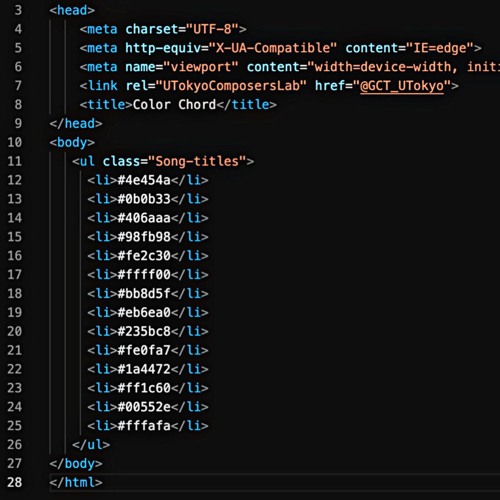Click the closing ul tag
Image resolution: width=500 pixels, height=500 pixels.
coord(91,445)
